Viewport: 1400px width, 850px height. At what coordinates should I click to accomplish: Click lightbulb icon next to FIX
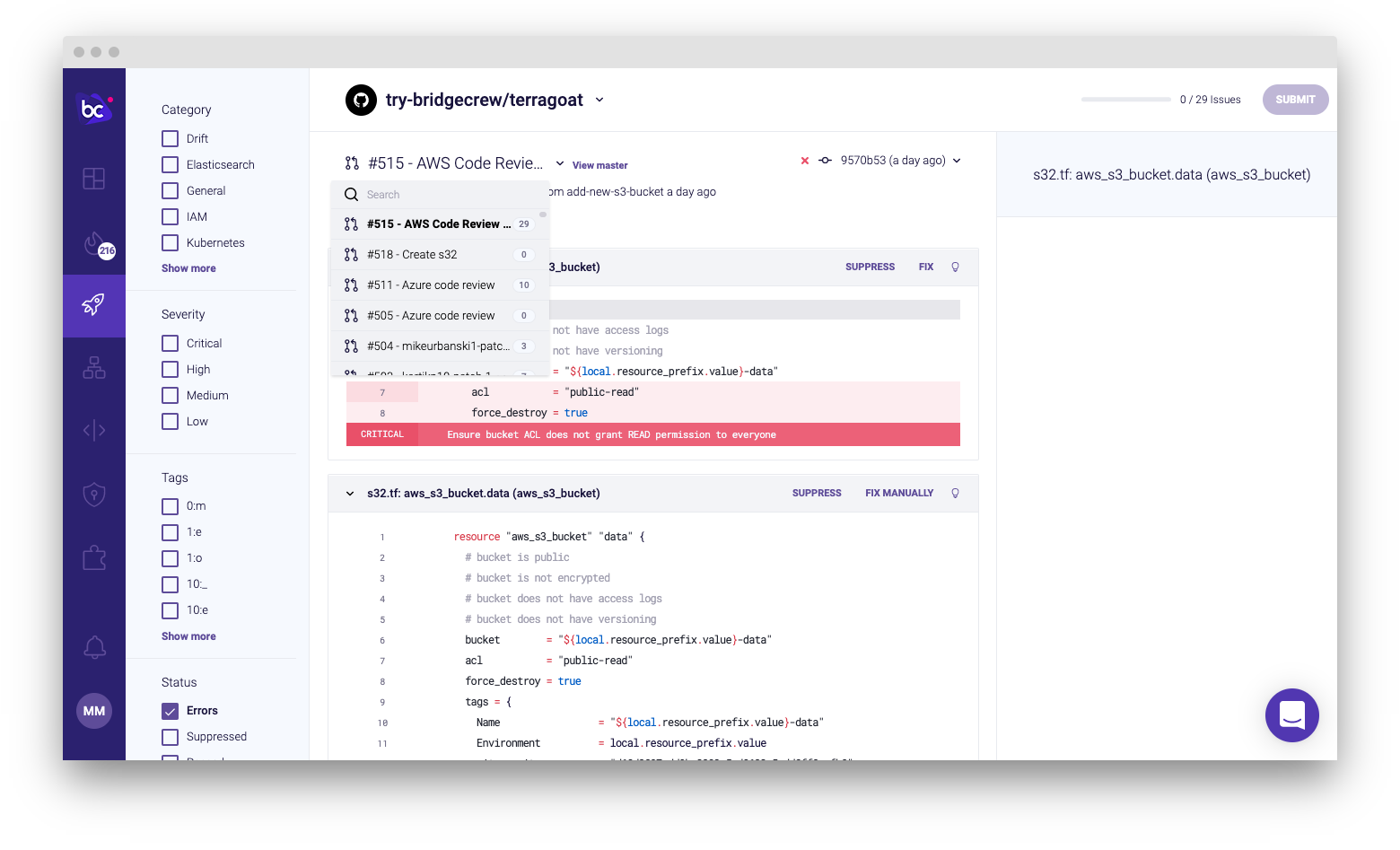pyautogui.click(x=955, y=267)
